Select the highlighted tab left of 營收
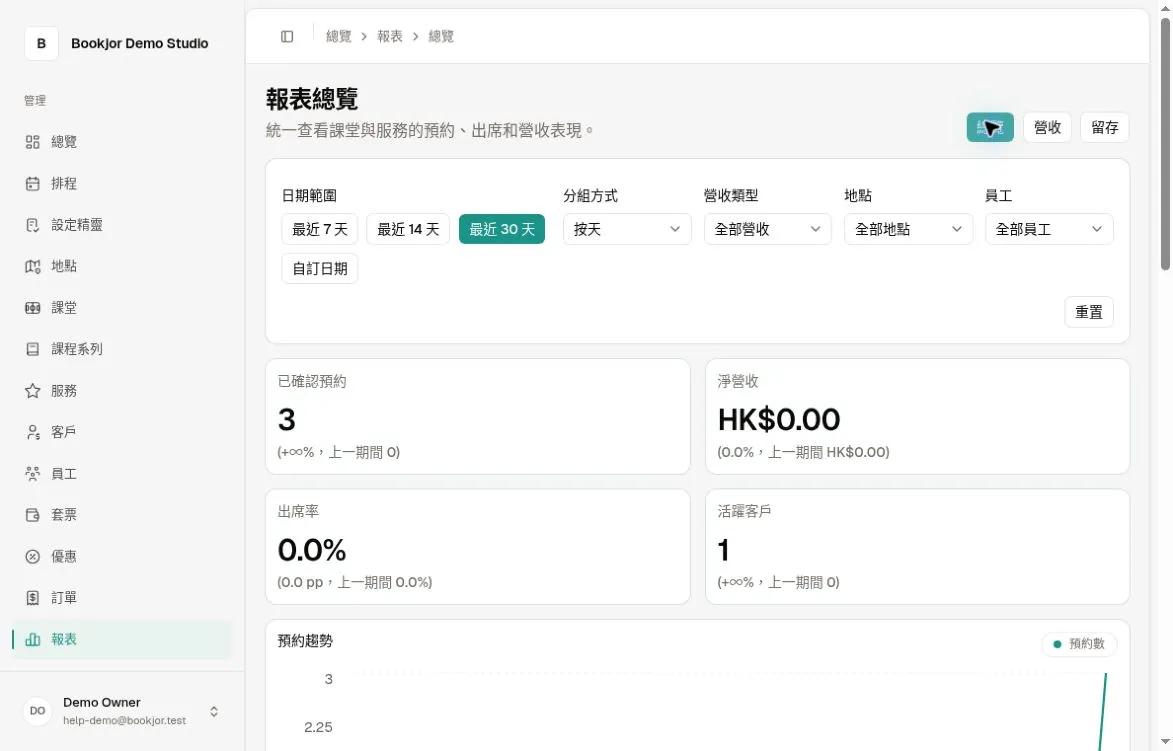 tap(990, 127)
